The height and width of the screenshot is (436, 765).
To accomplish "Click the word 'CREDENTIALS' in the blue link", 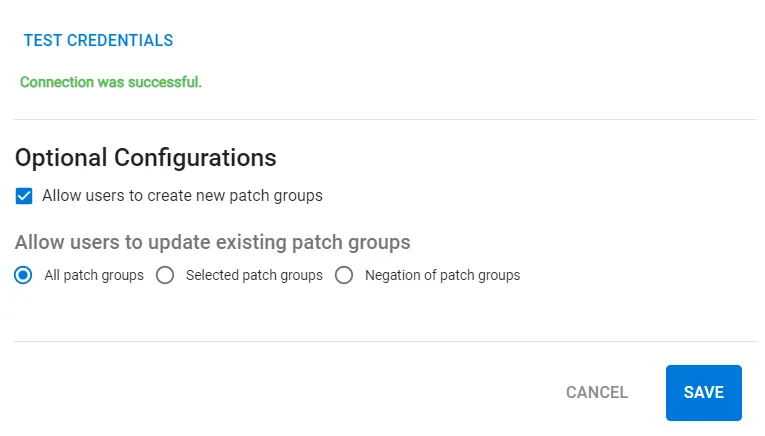I will pyautogui.click(x=120, y=40).
